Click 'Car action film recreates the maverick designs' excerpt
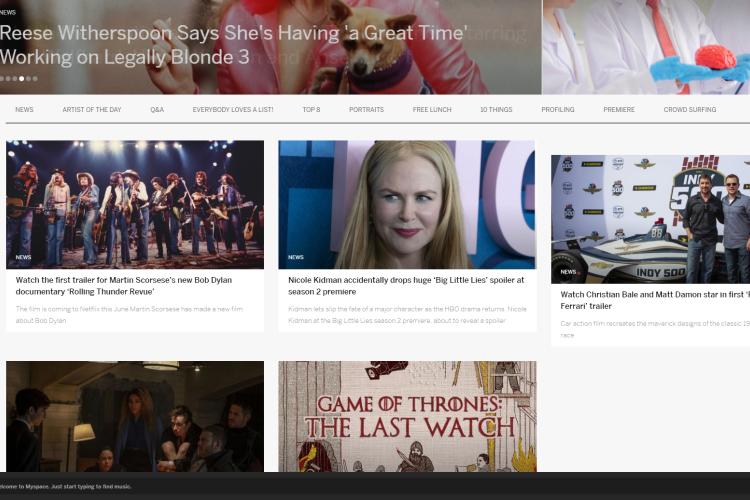The width and height of the screenshot is (750, 500). pos(655,329)
